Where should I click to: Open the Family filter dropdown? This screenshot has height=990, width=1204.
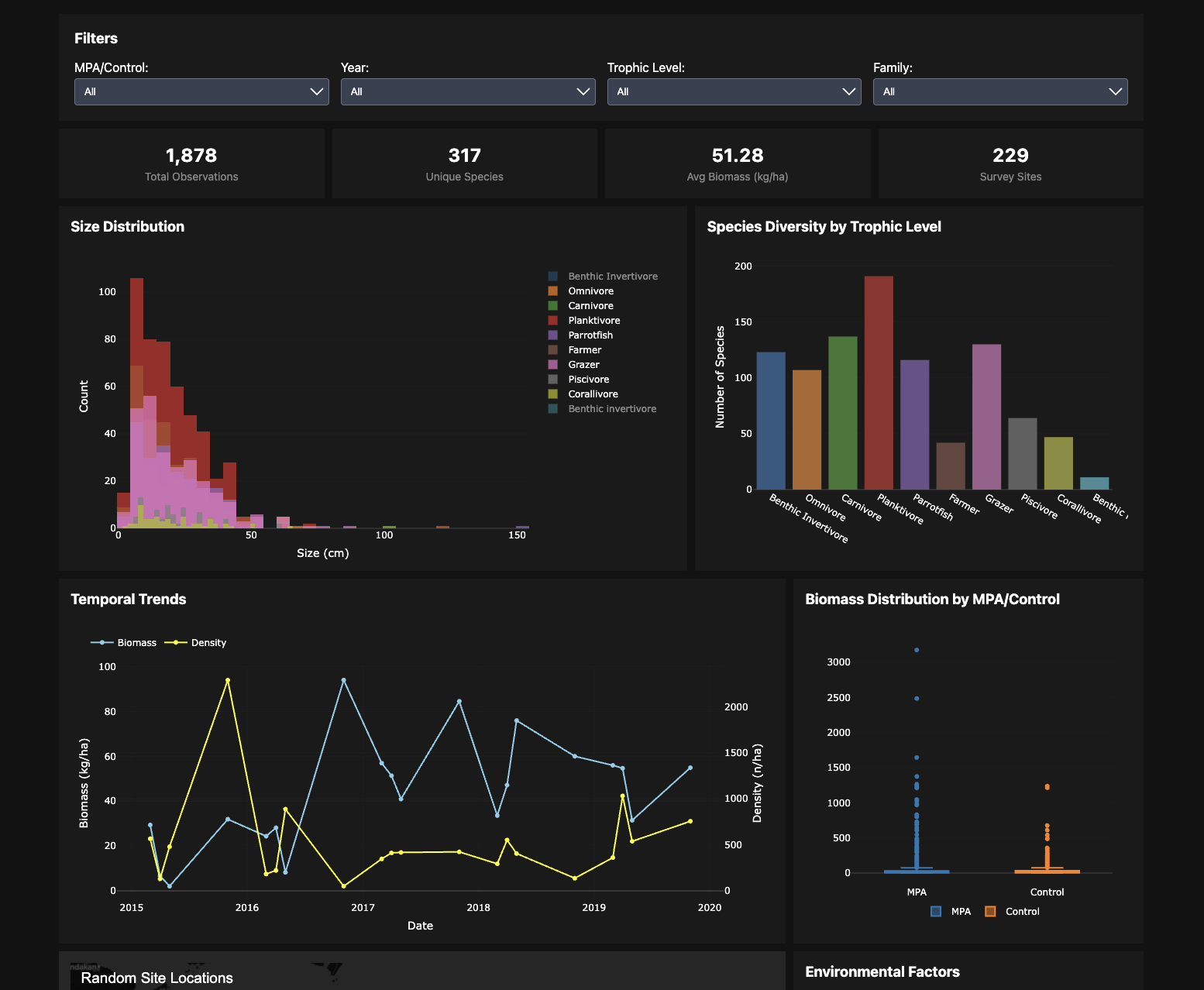tap(1000, 91)
